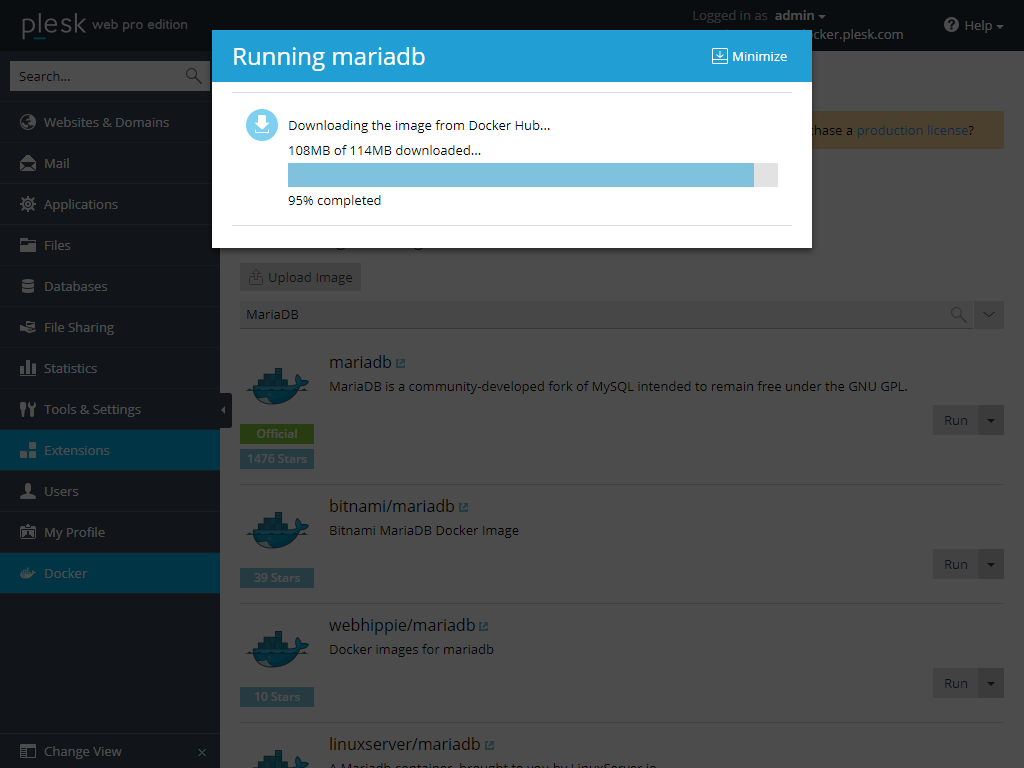The height and width of the screenshot is (768, 1024).
Task: Click the Help question mark icon
Action: pos(952,25)
